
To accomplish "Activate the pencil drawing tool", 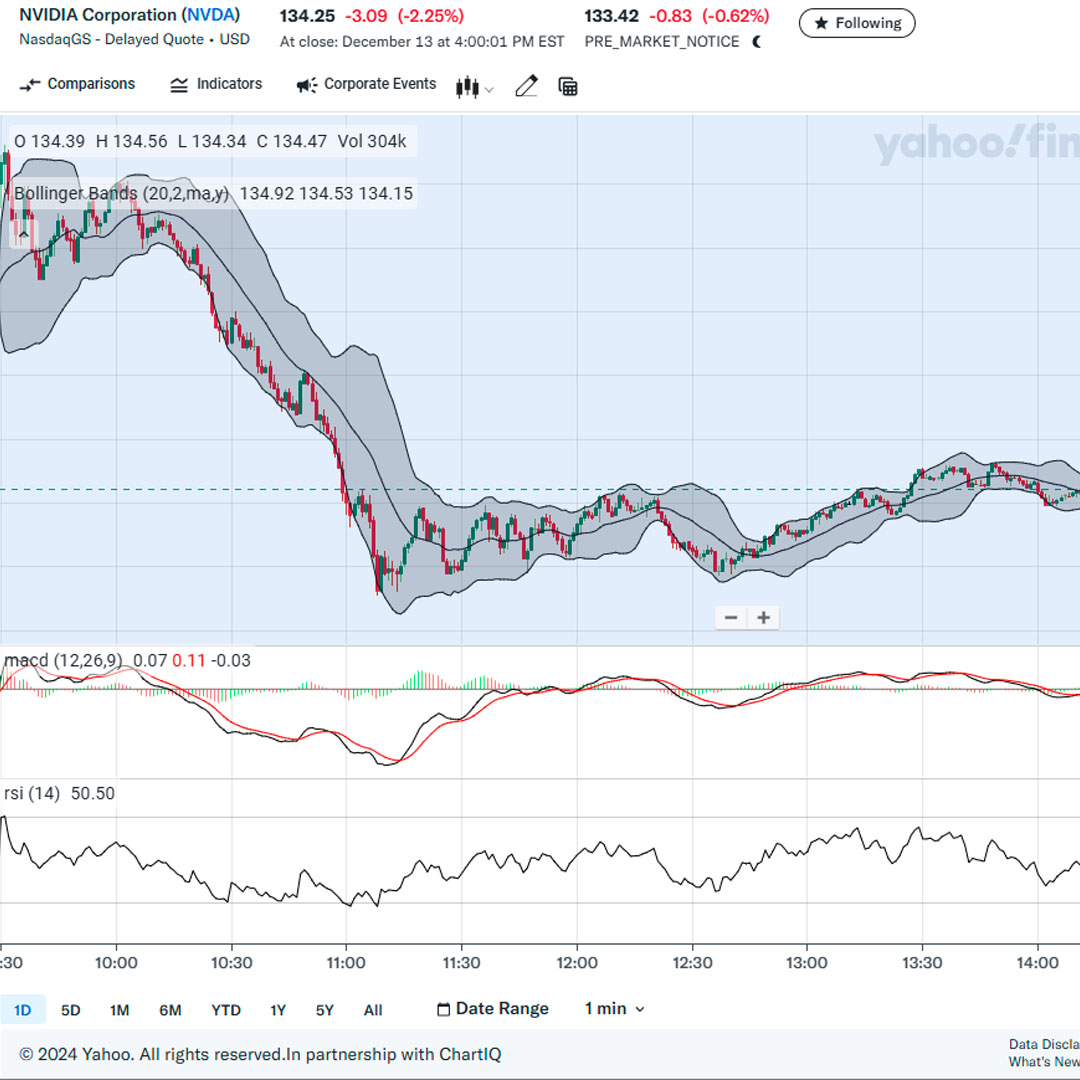I will click(x=526, y=86).
